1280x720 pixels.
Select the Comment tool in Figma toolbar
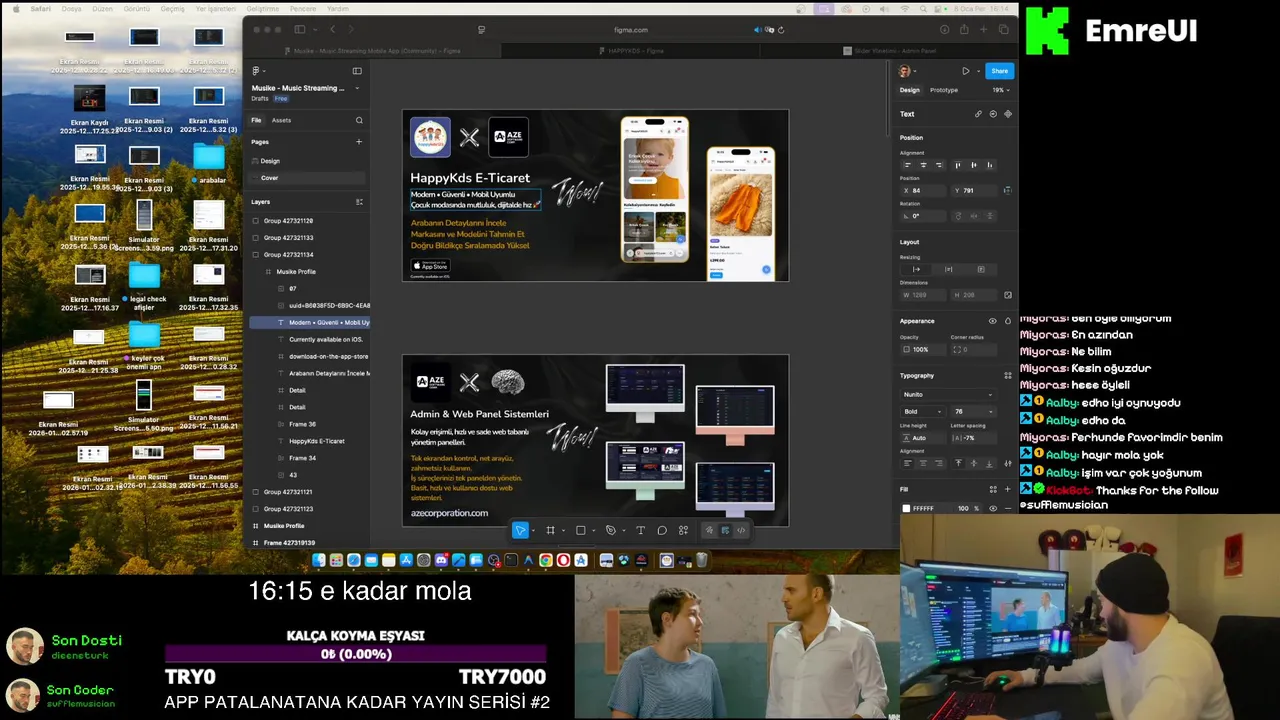tap(662, 530)
